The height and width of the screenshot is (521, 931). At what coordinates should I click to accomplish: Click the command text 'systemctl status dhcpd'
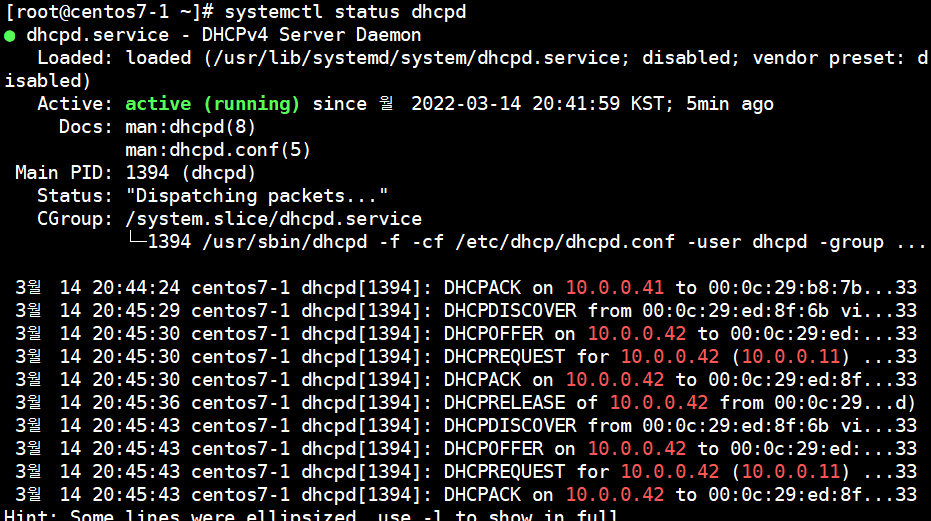[345, 12]
